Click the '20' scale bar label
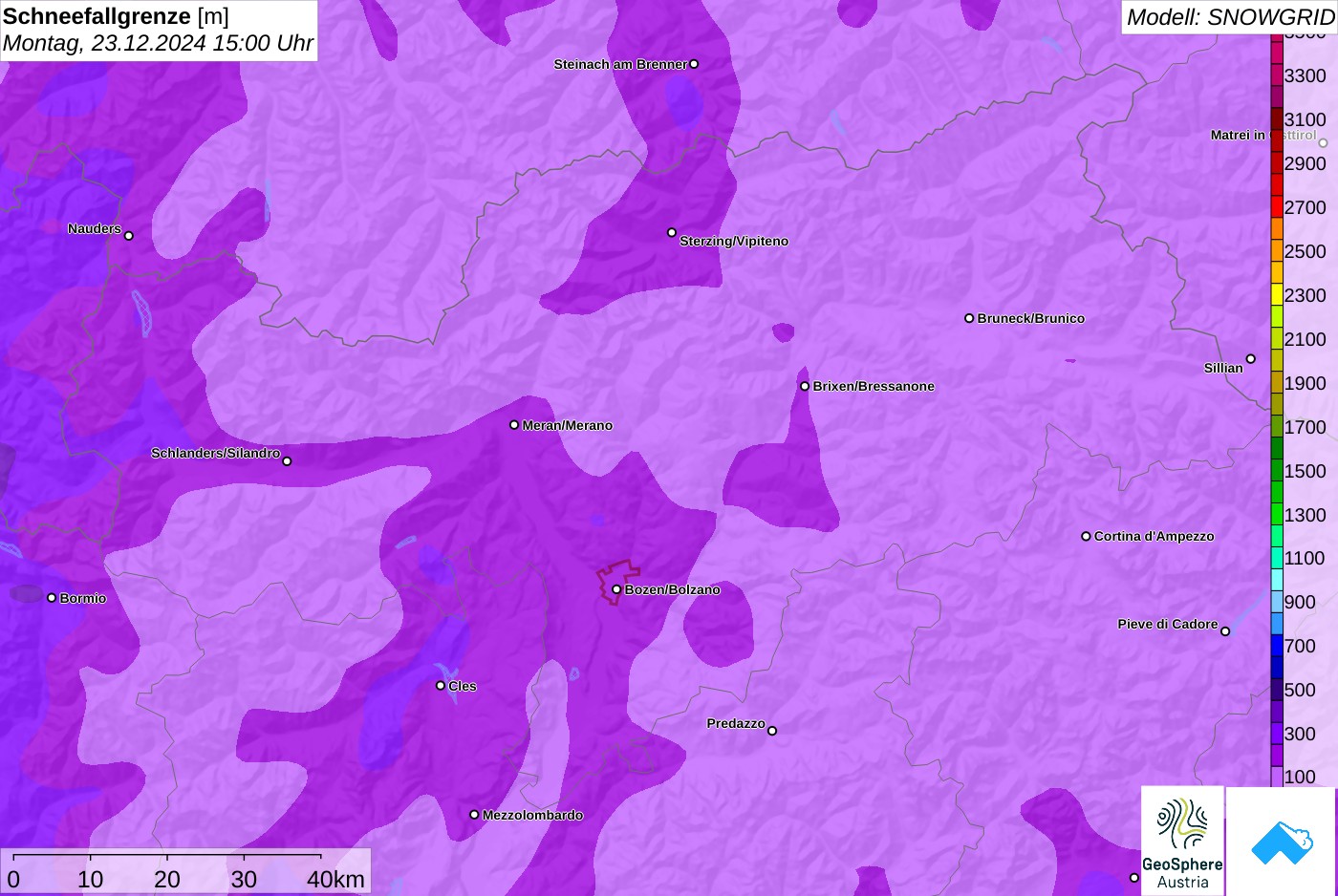The image size is (1338, 896). pos(167,879)
